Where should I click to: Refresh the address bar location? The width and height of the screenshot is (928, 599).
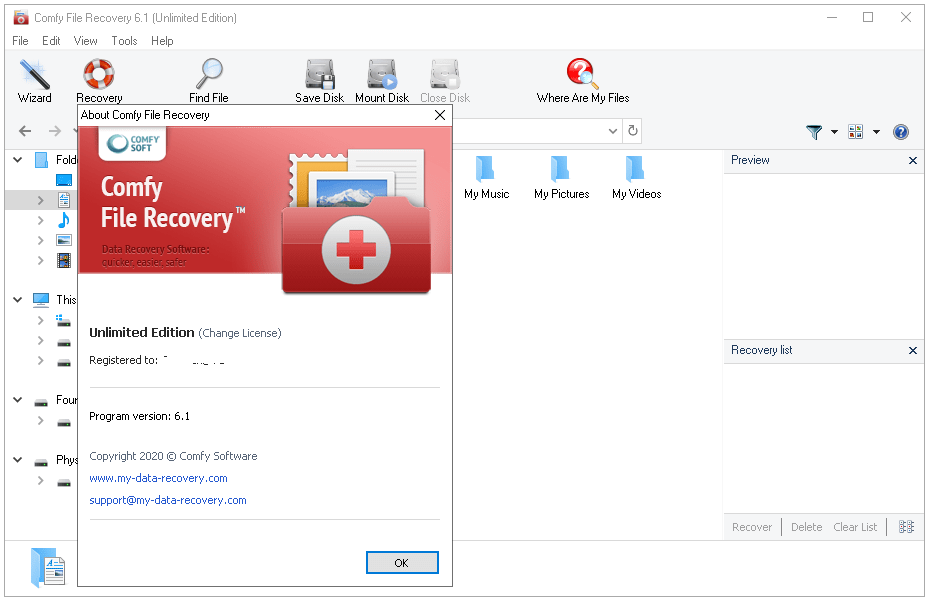point(633,131)
